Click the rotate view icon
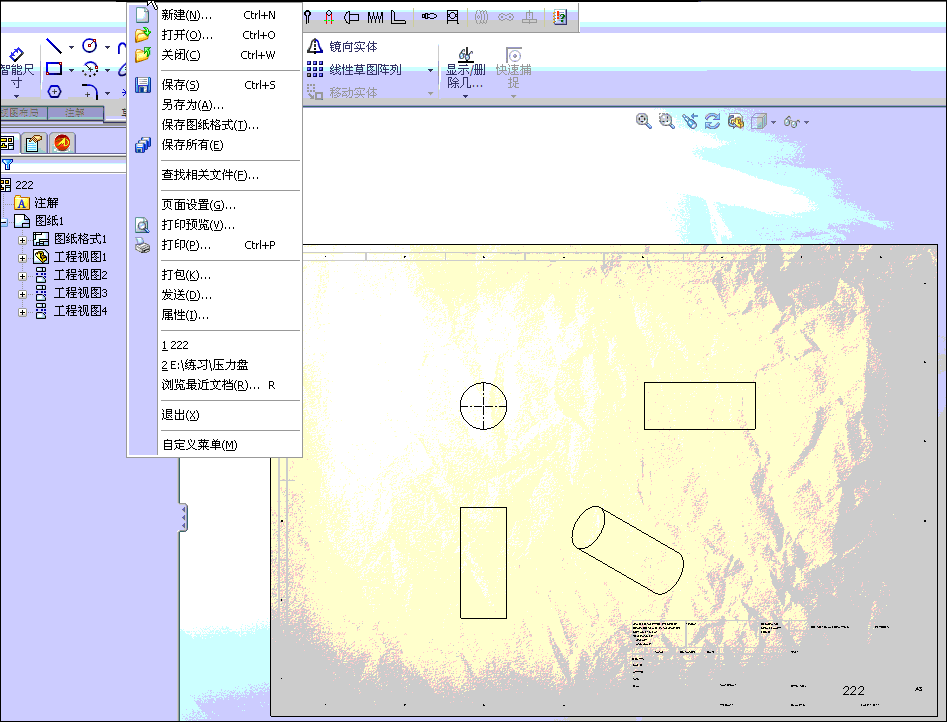Viewport: 947px width, 722px height. tap(712, 121)
